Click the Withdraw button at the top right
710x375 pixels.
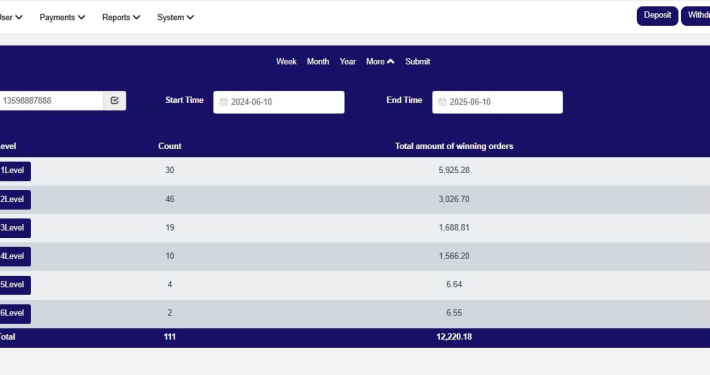(696, 16)
